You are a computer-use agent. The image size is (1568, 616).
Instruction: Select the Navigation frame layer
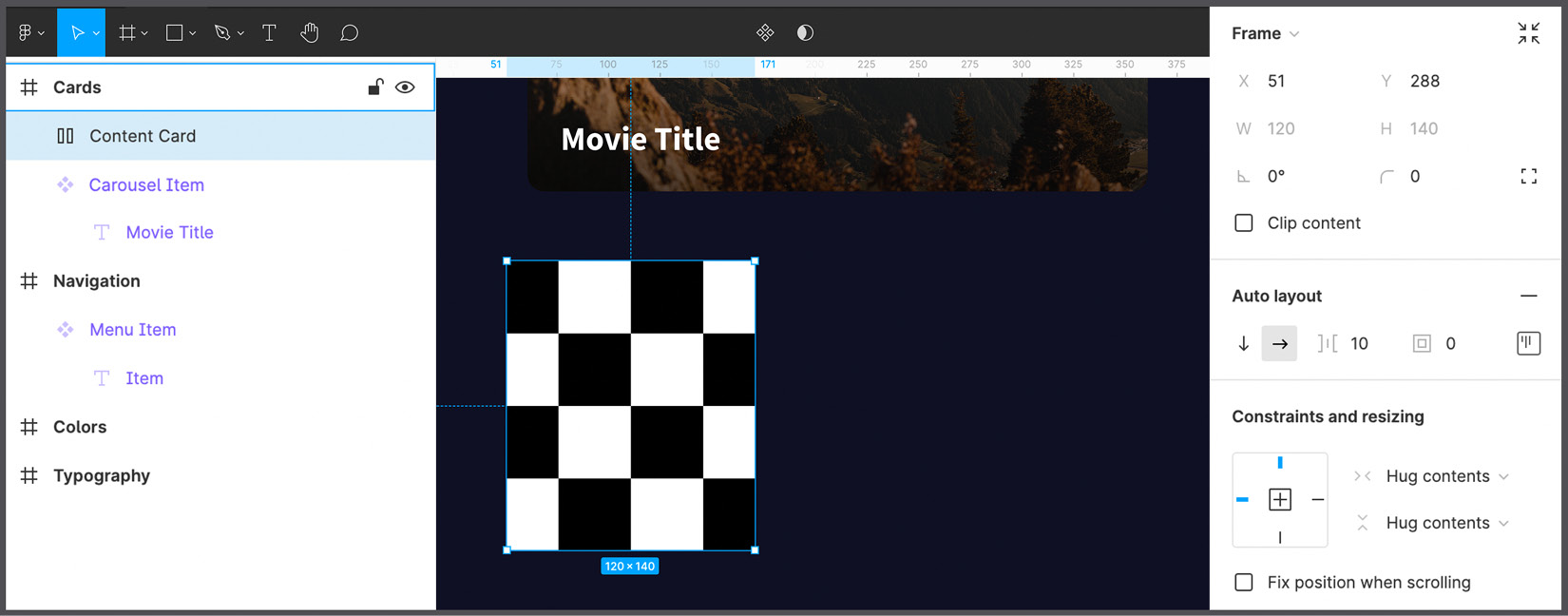pos(220,281)
